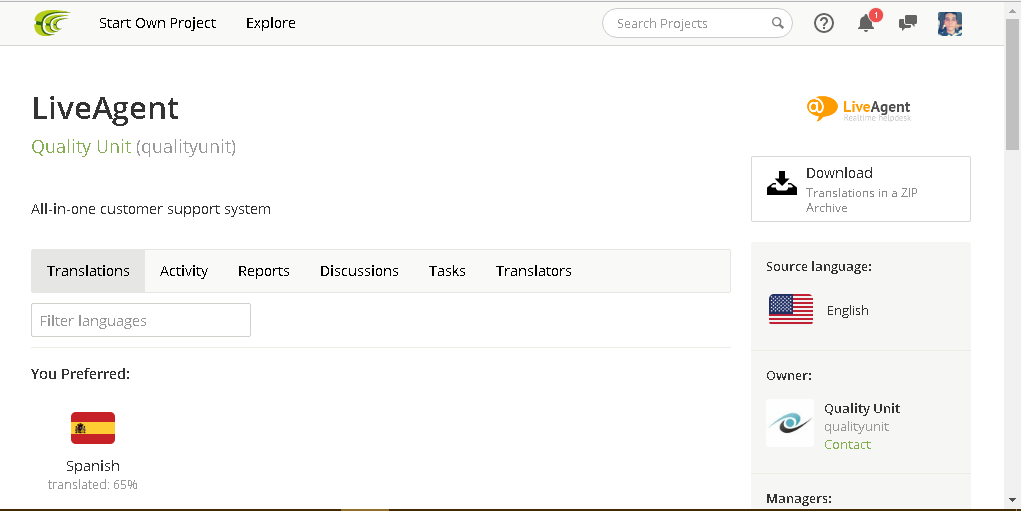The image size is (1021, 511).
Task: Select the Translators tab
Action: click(x=534, y=271)
